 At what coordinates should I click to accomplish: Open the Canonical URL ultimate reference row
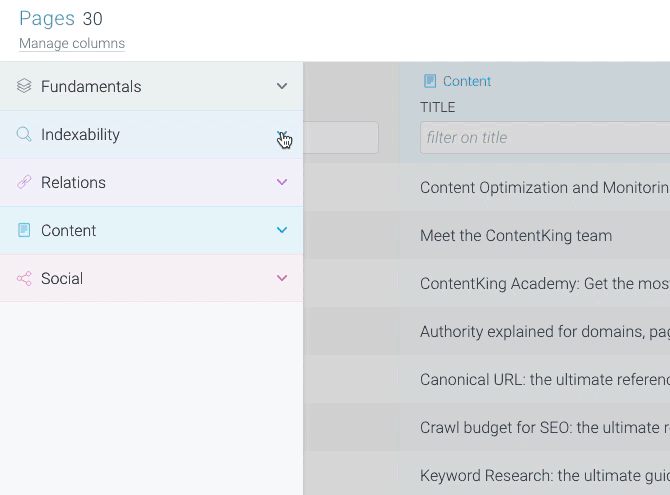pos(545,380)
